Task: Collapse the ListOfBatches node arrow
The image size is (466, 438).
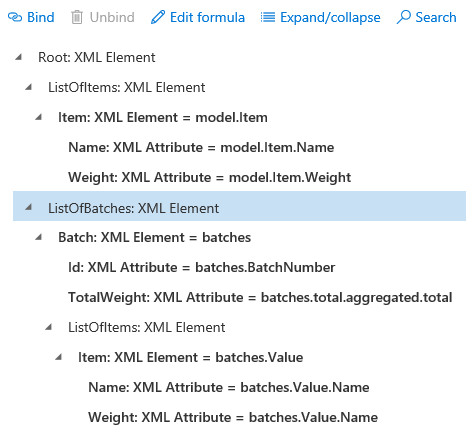Action: click(29, 208)
